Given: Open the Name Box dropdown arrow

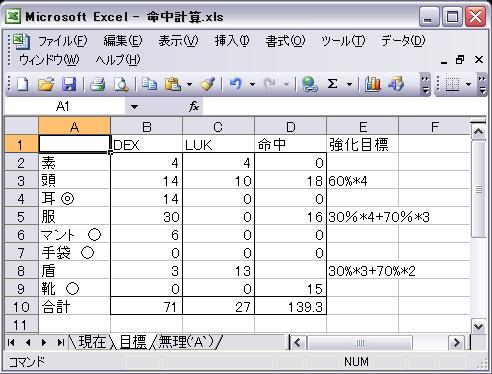Looking at the screenshot, I should tap(134, 107).
